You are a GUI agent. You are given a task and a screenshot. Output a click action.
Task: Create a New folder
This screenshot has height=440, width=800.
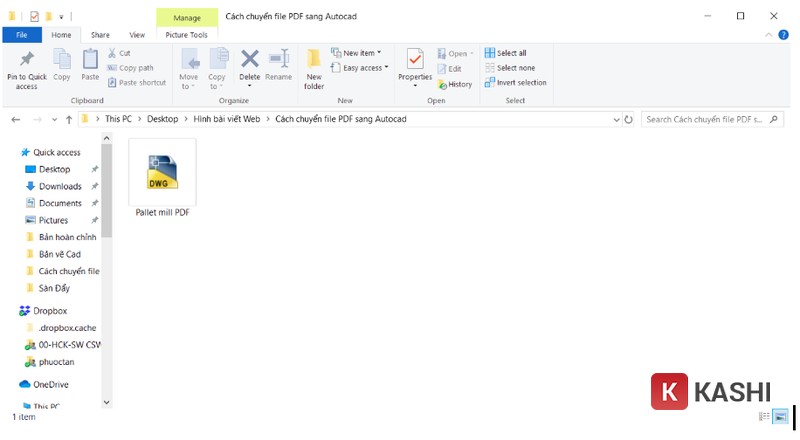314,69
